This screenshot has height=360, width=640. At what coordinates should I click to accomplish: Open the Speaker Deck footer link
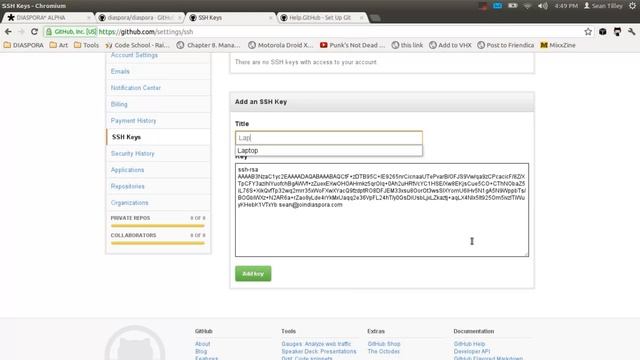click(318, 351)
